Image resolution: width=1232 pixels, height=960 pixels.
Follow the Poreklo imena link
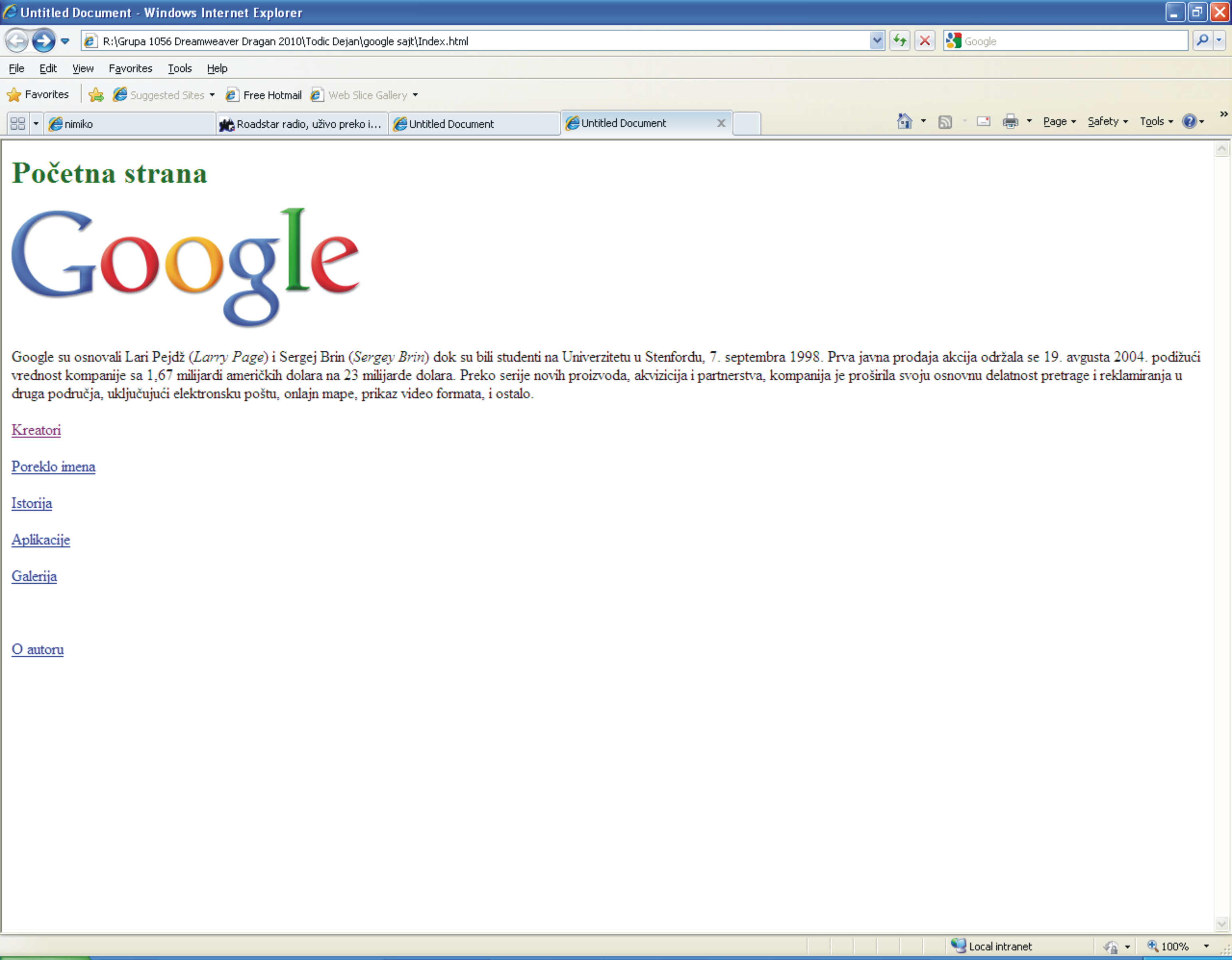click(54, 467)
